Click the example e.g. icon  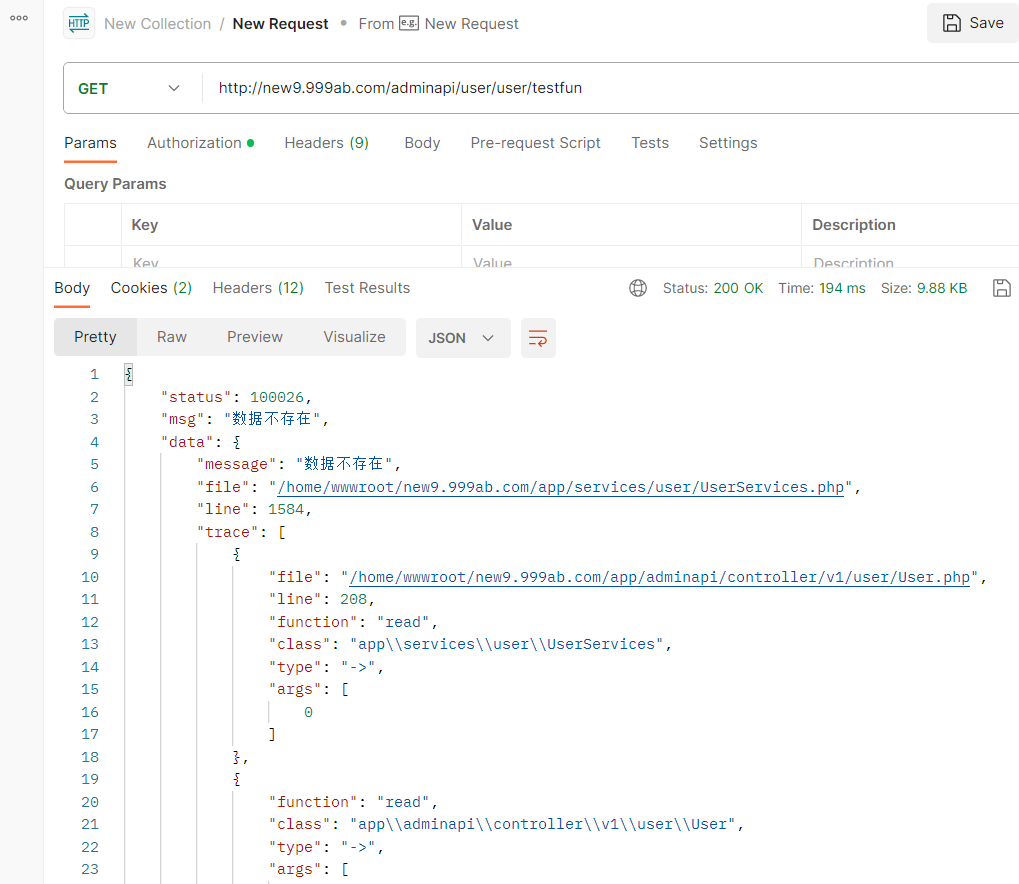pos(409,23)
